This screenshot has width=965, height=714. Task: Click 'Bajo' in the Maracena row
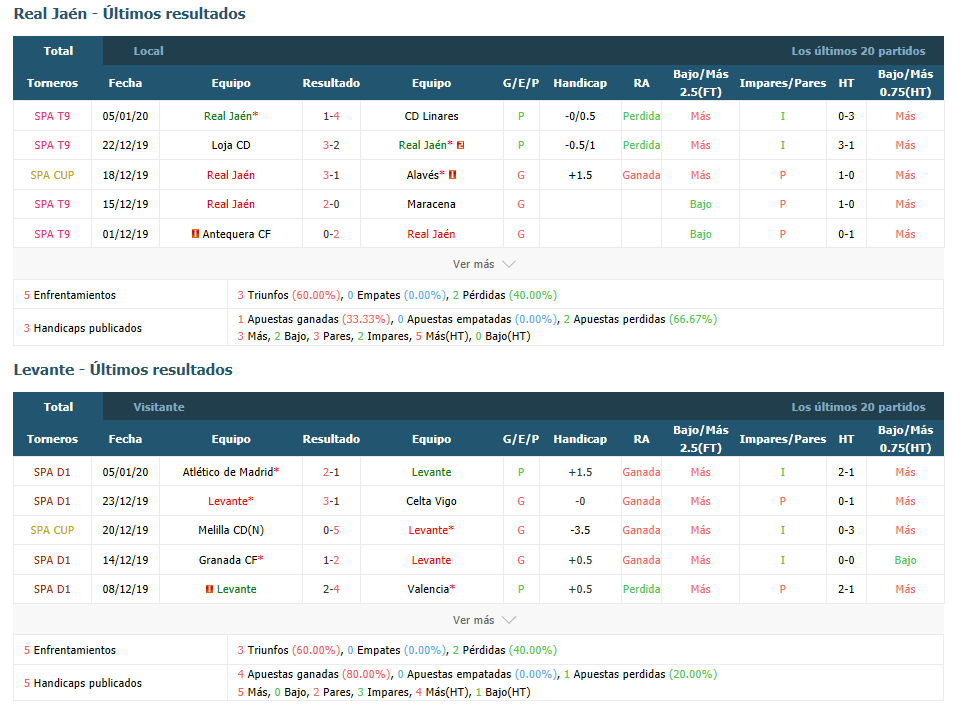(700, 204)
